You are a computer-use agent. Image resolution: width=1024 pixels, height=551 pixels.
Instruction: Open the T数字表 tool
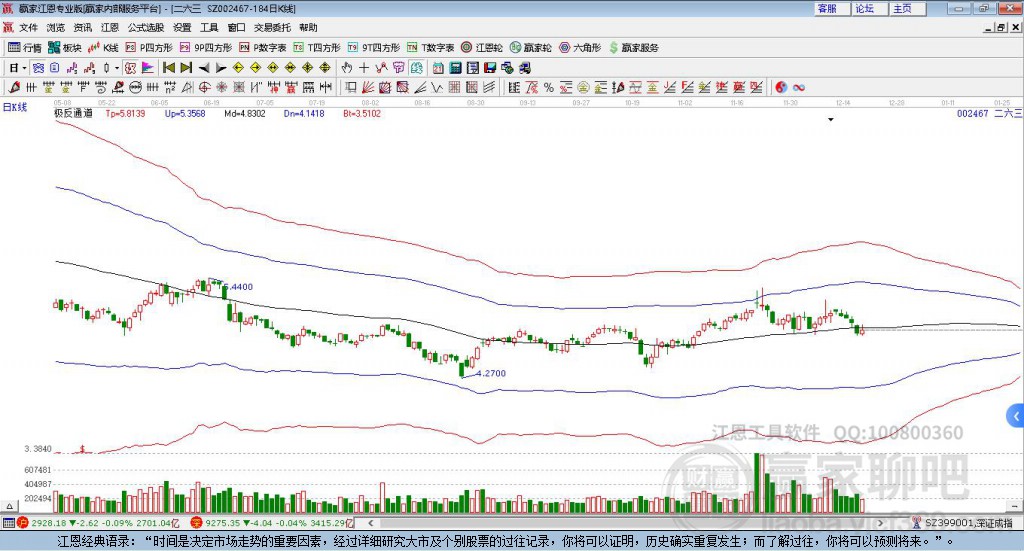tap(430, 48)
